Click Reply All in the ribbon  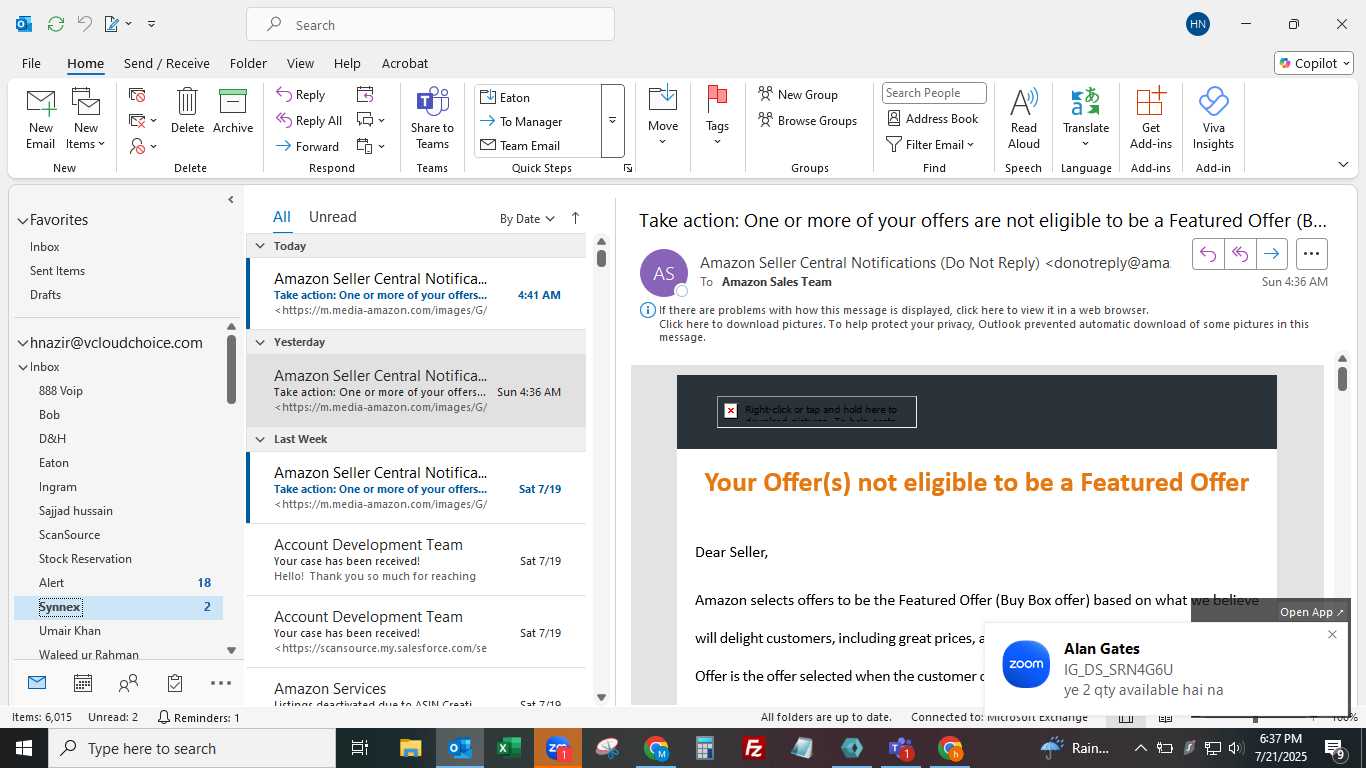click(309, 121)
